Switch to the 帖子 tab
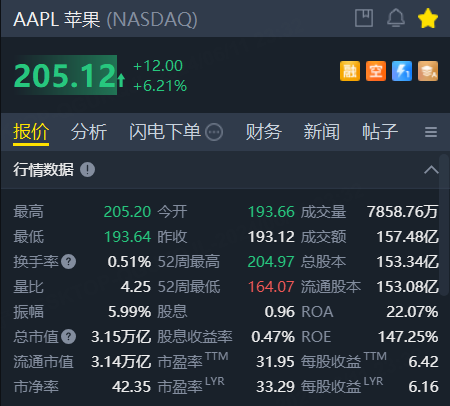This screenshot has height=406, width=450. point(380,132)
